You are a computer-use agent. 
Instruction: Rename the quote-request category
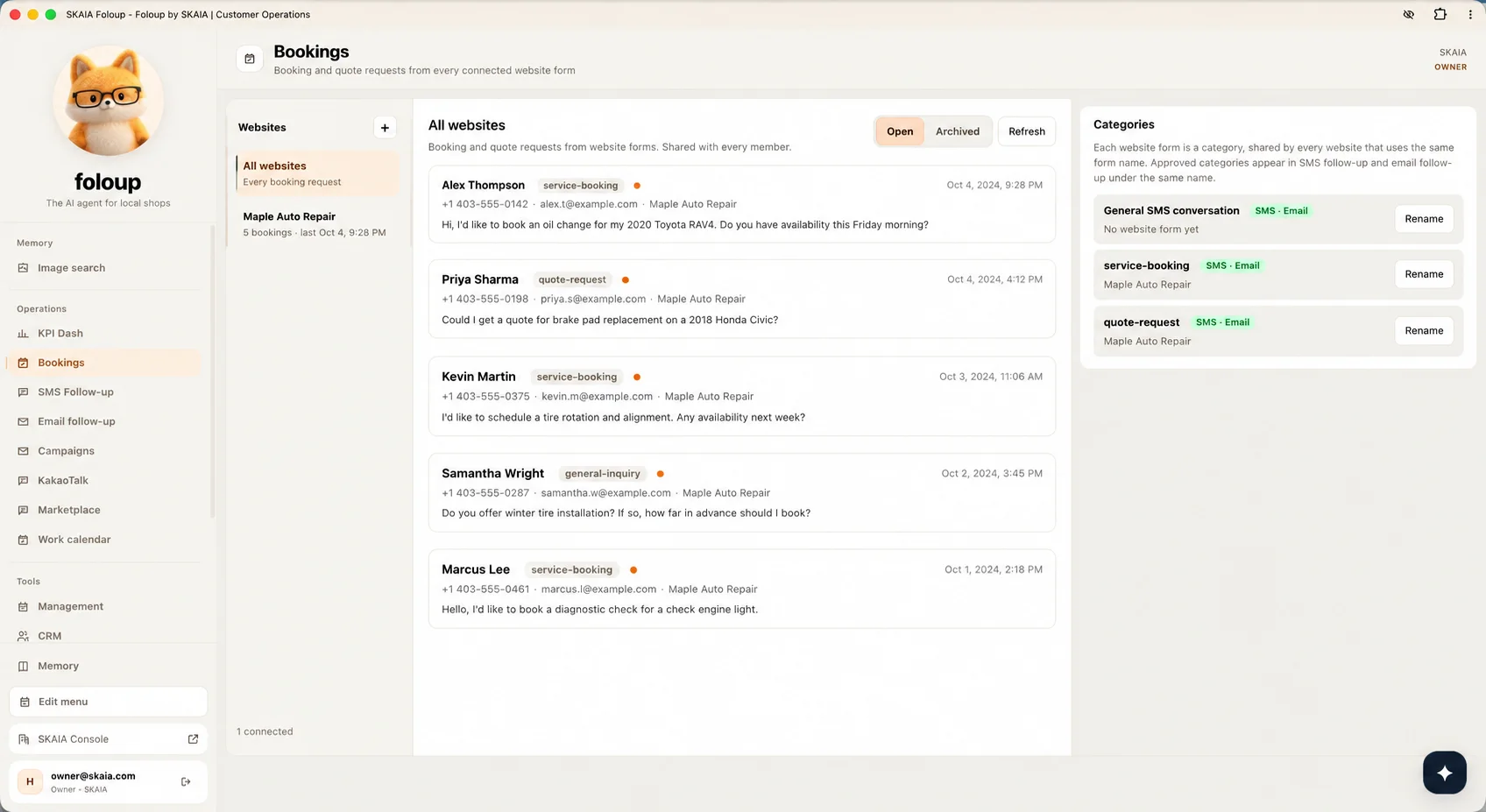(x=1424, y=331)
